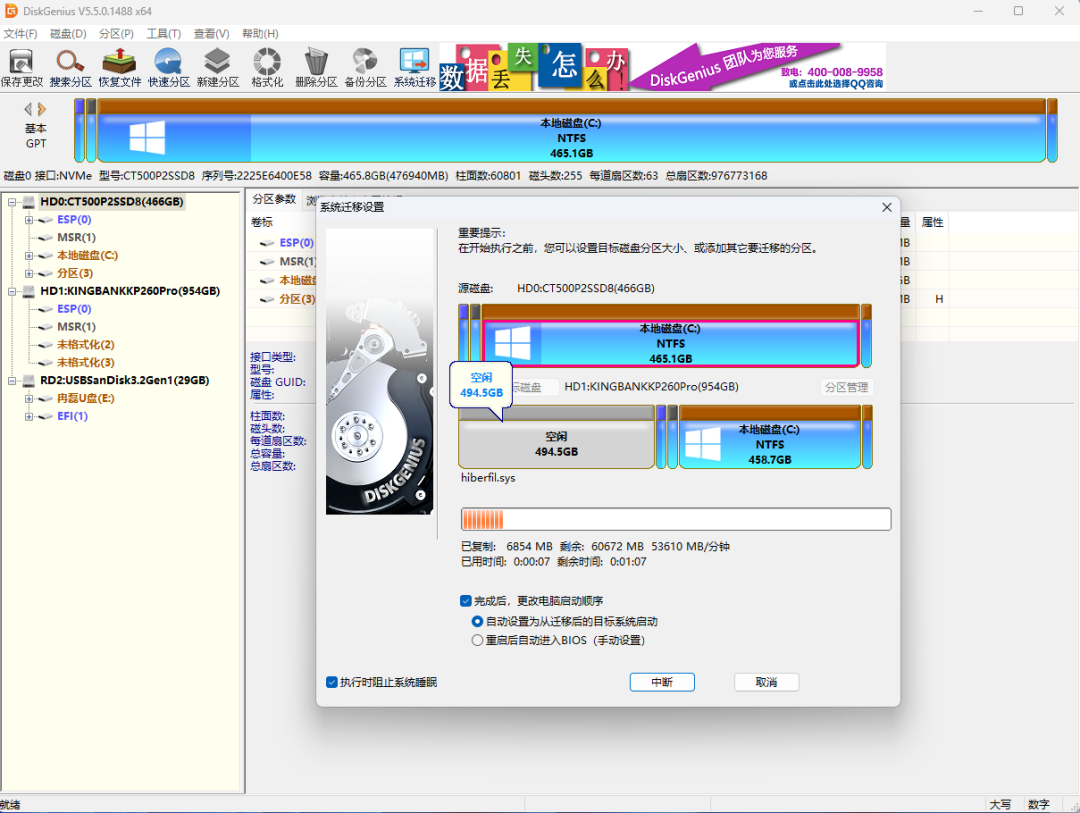Toggle 执行时阻止系统睡眠 checkbox
The width and height of the screenshot is (1080, 813).
pos(331,682)
